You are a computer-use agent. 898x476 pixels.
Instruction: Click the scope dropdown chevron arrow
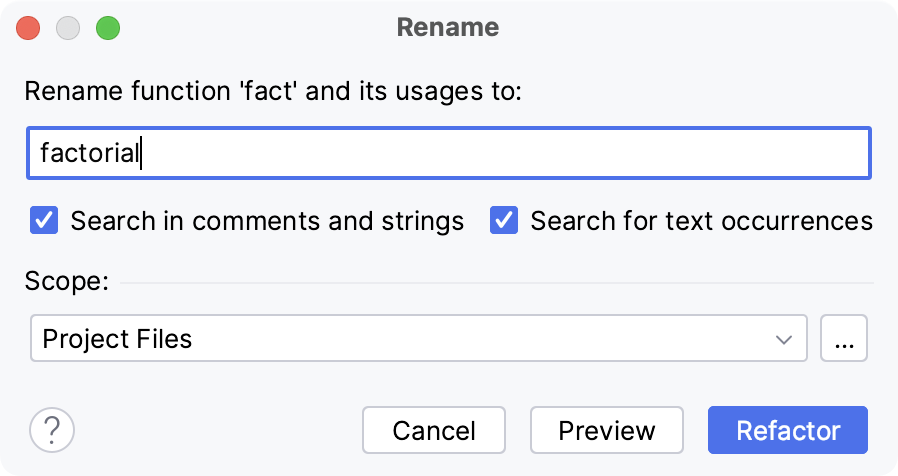(x=784, y=339)
